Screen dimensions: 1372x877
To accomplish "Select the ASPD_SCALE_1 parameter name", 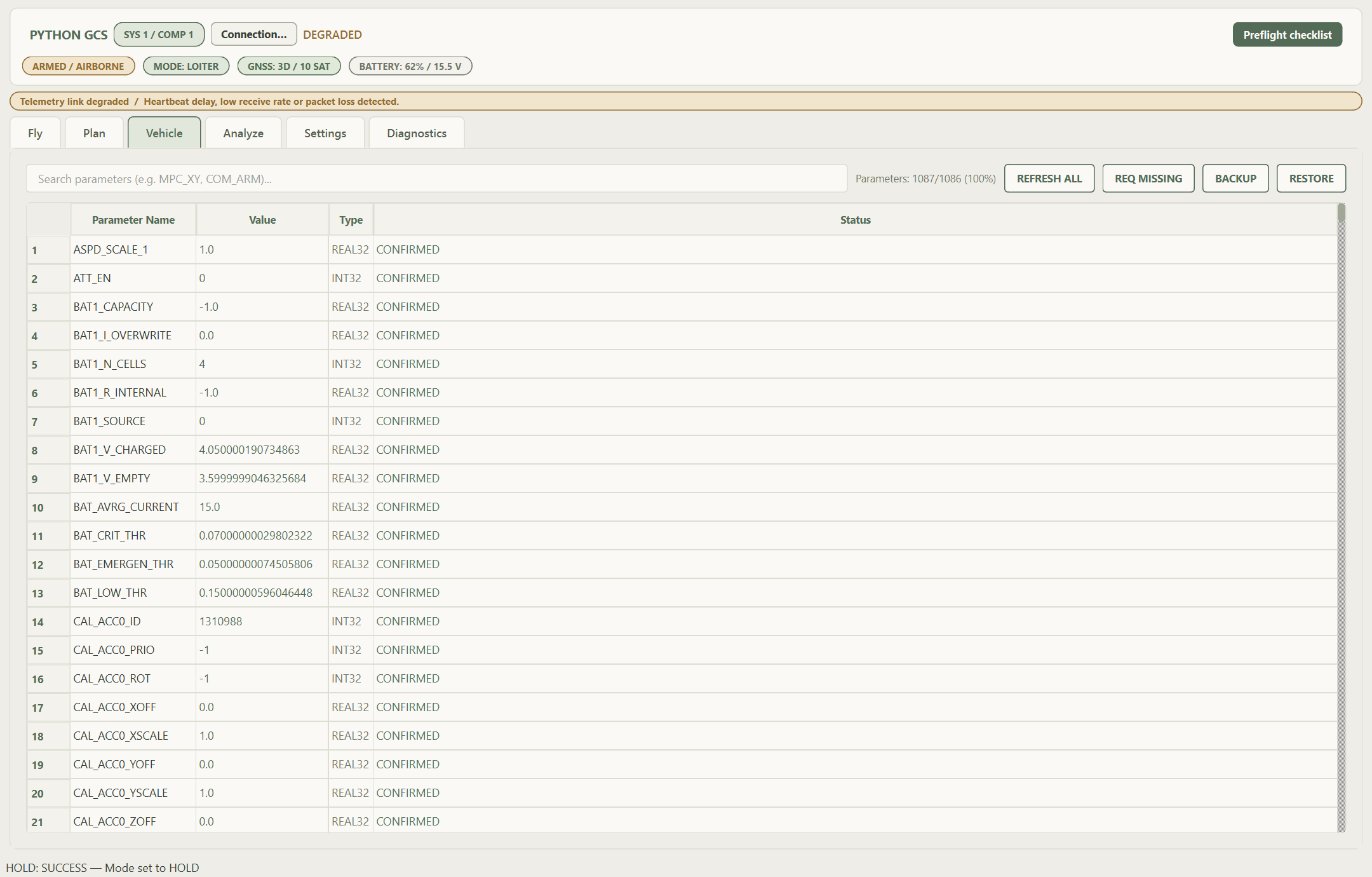I will tap(111, 250).
